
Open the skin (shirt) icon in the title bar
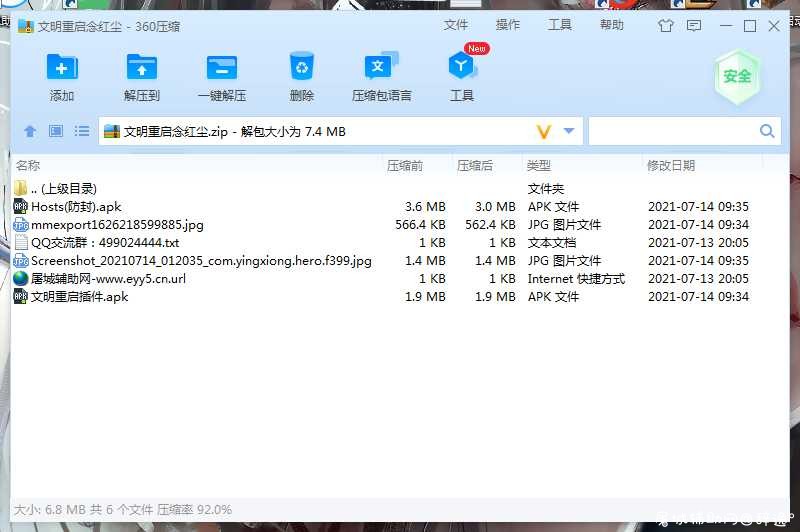tap(665, 26)
